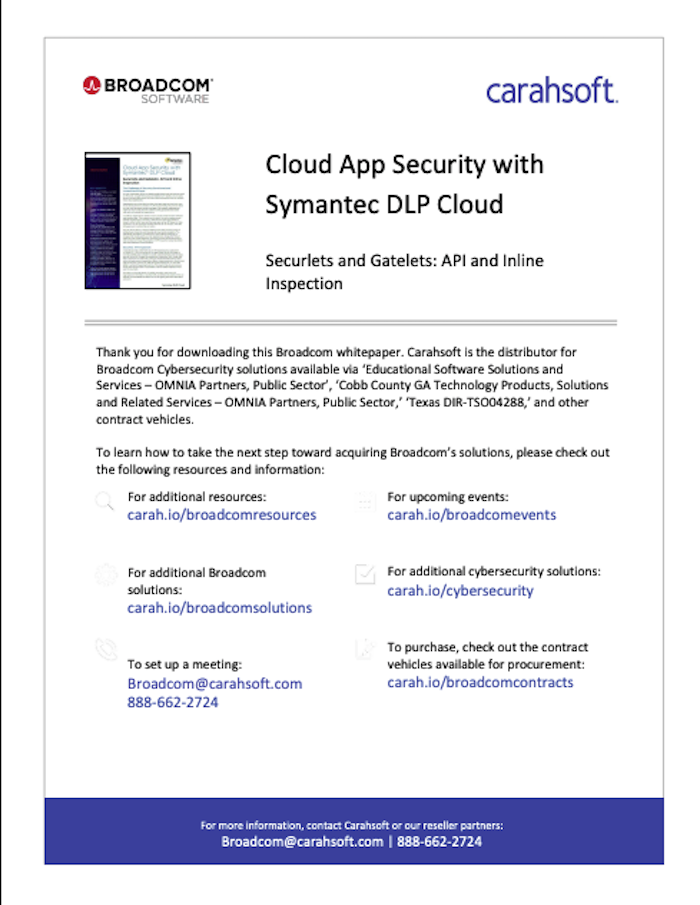The image size is (700, 905).
Task: Click the phone icon beside set up a meeting
Action: coord(106,649)
